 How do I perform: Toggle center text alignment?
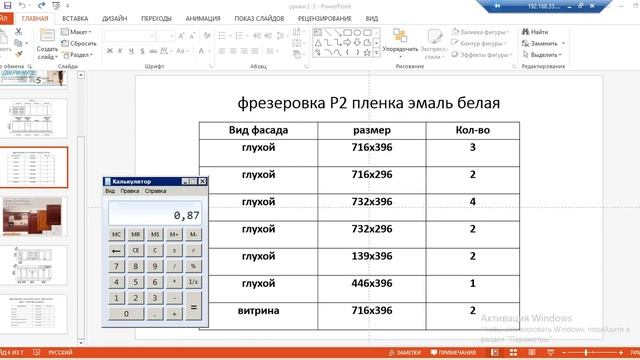point(233,51)
